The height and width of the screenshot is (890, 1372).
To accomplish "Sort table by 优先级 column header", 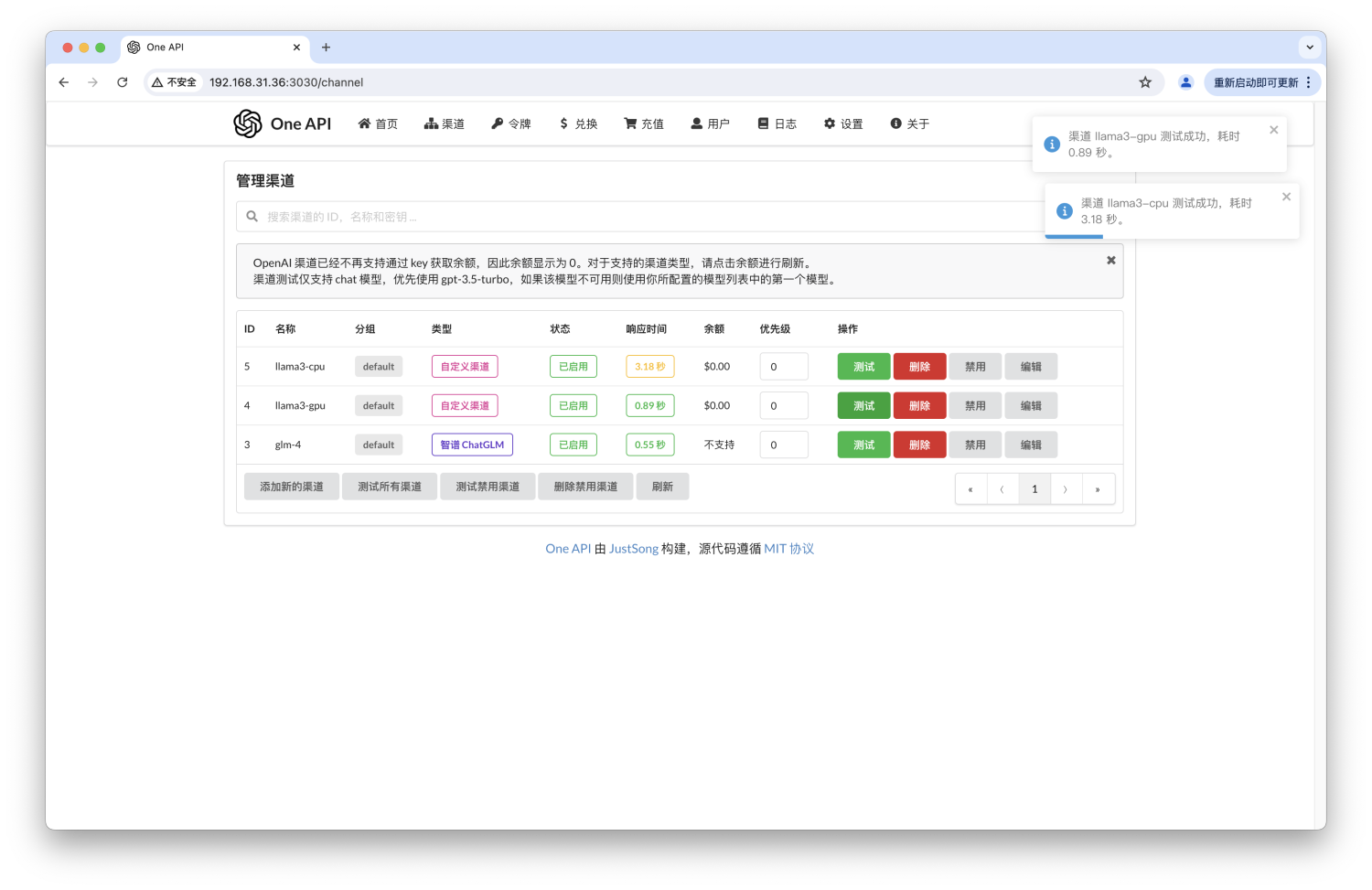I will tap(775, 329).
